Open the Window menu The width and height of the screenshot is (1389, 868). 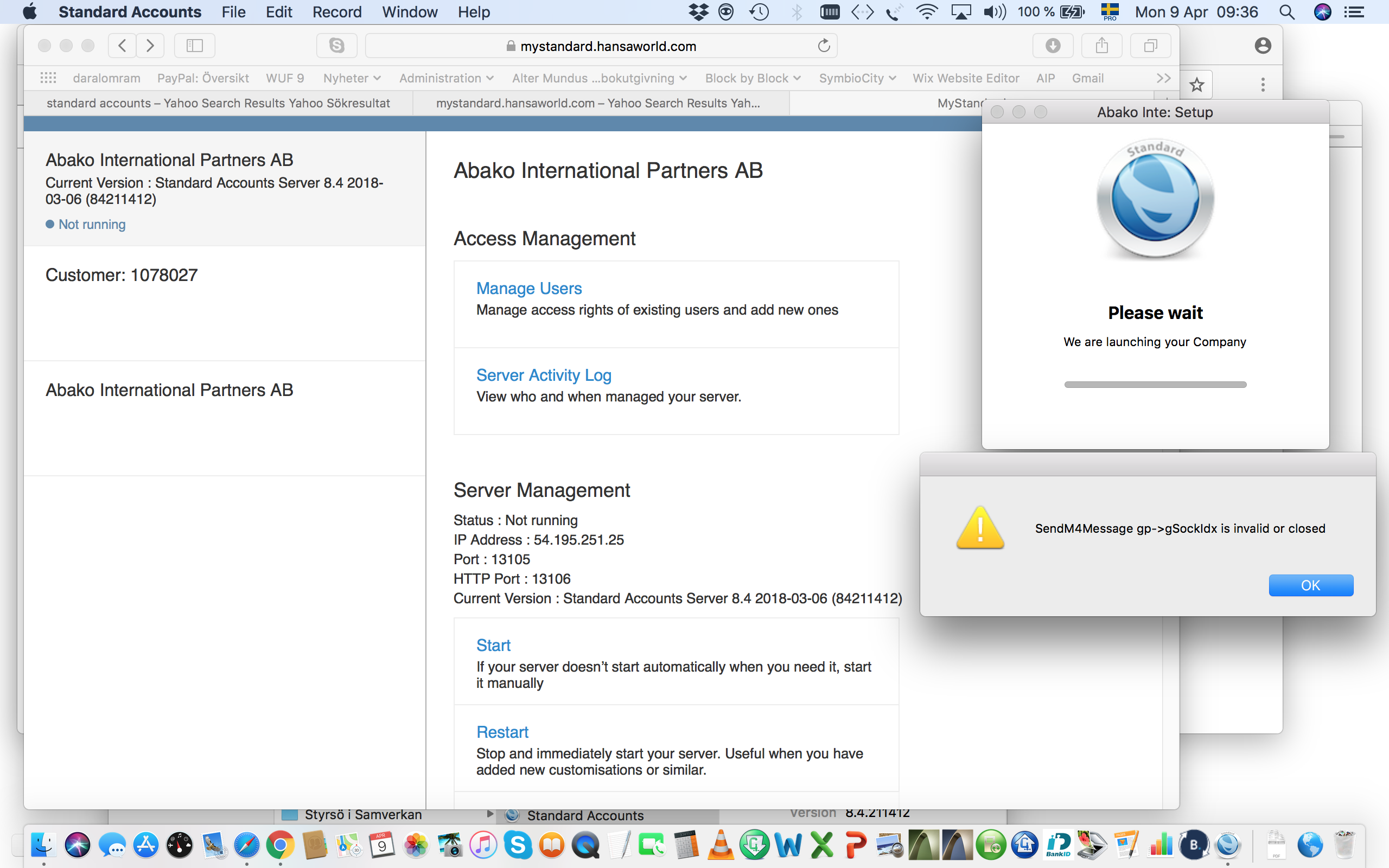click(410, 12)
